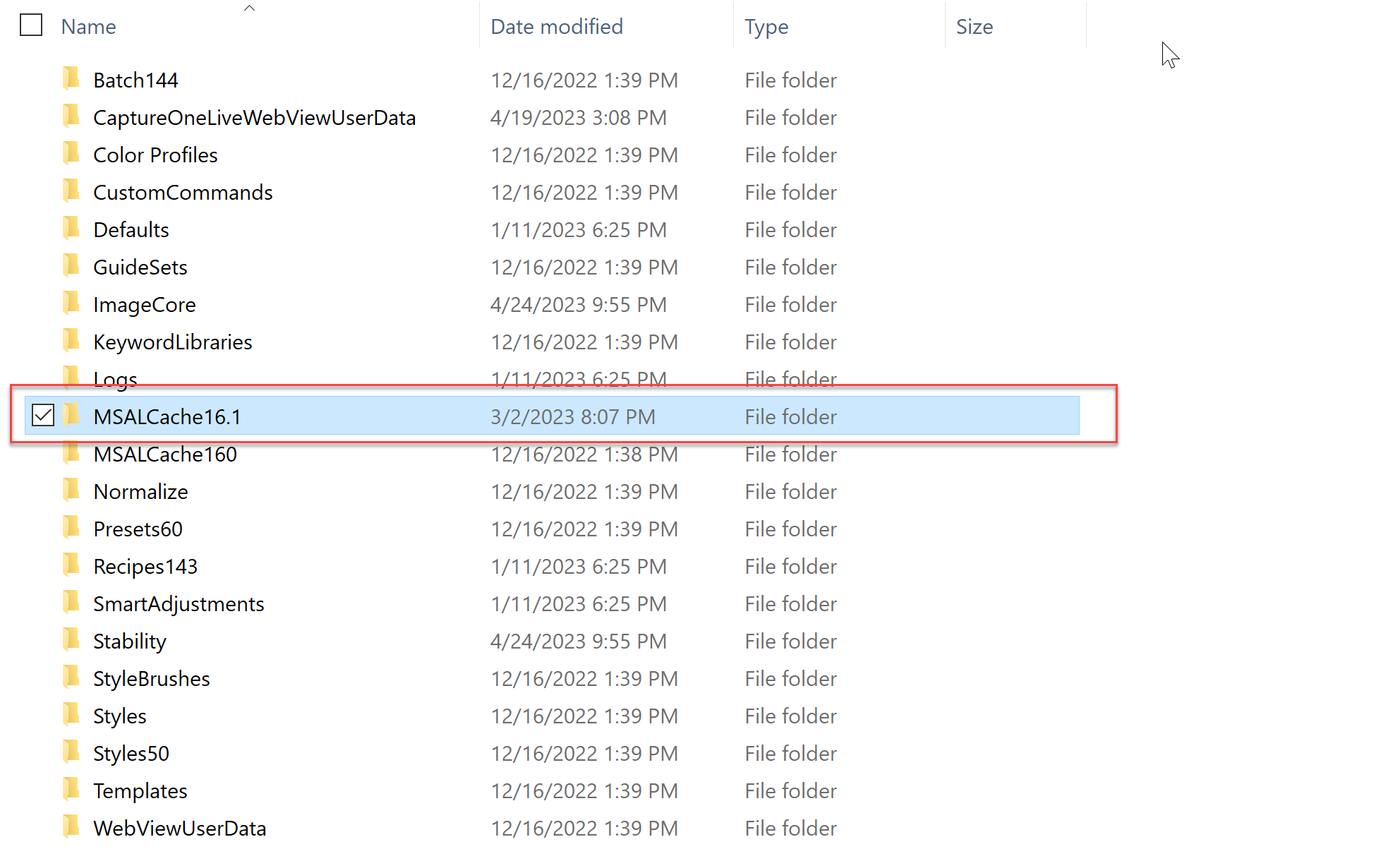Click the SmartAdjustments folder icon
1400x849 pixels.
click(x=71, y=602)
